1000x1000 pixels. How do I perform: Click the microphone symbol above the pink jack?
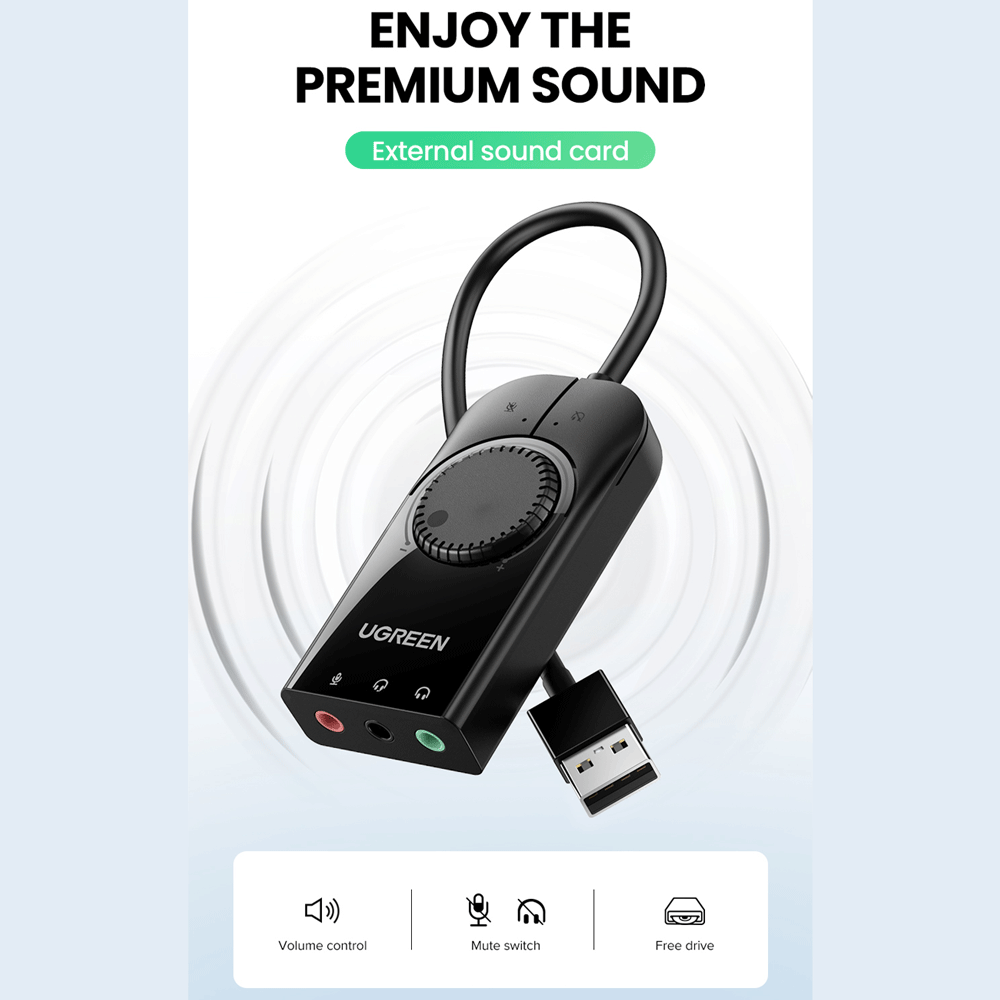coord(336,679)
